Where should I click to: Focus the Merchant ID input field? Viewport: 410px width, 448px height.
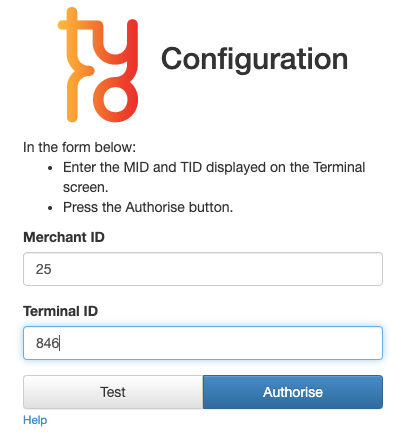(x=203, y=269)
